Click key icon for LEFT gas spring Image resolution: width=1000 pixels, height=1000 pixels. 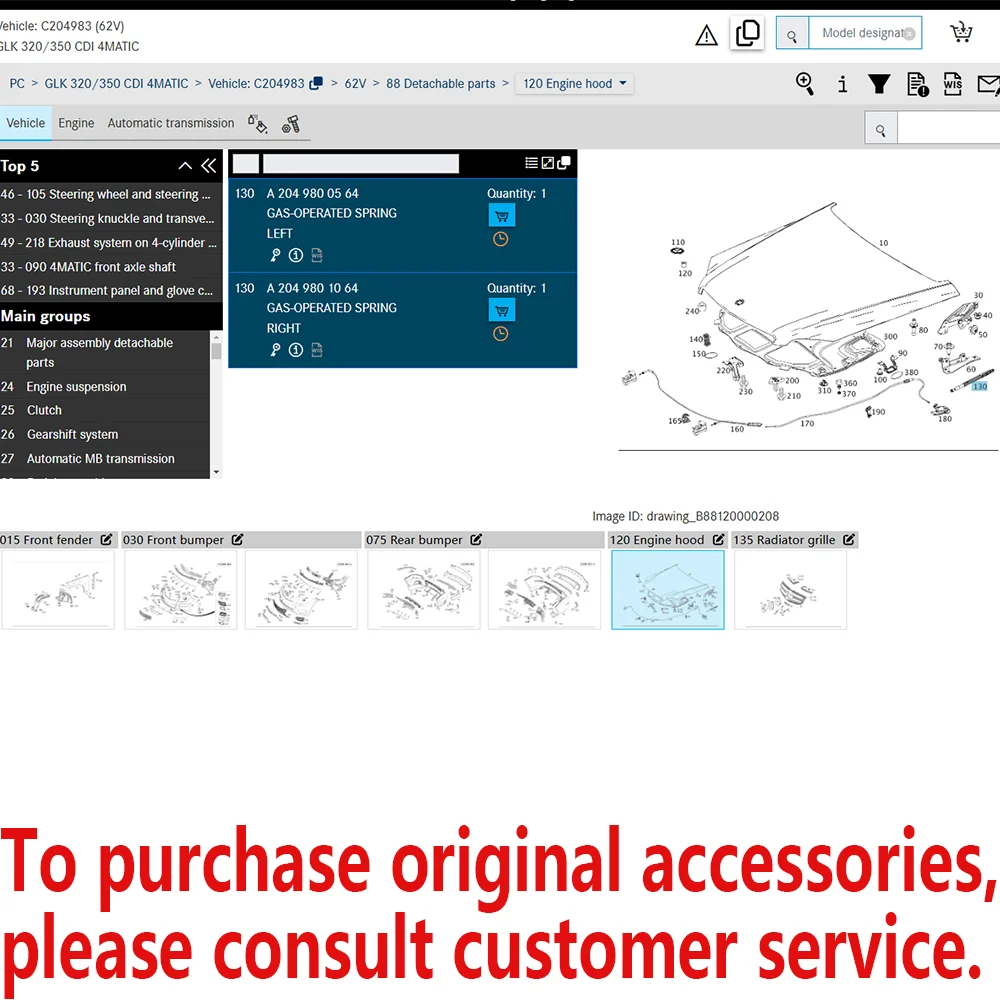[275, 255]
